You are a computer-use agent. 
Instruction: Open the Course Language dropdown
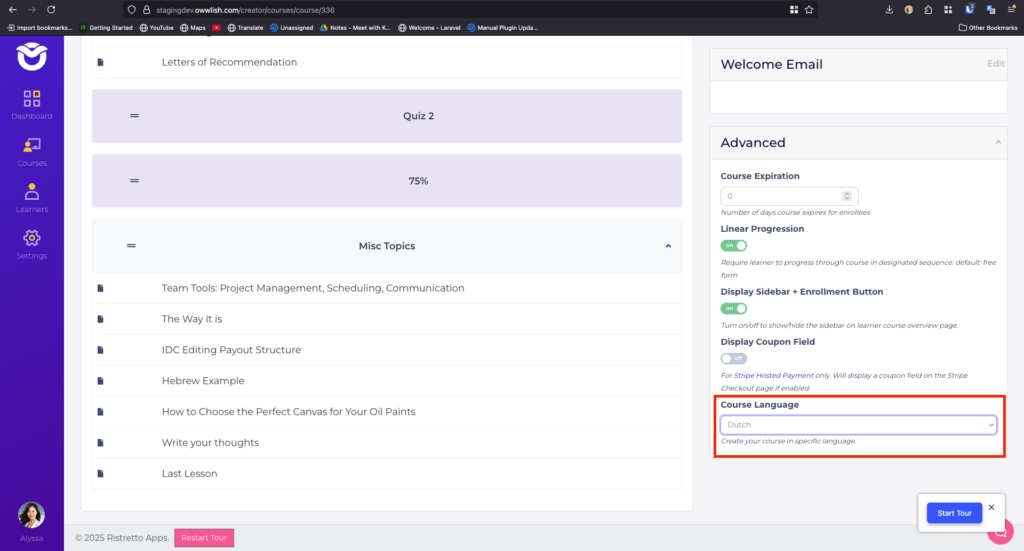(x=860, y=425)
